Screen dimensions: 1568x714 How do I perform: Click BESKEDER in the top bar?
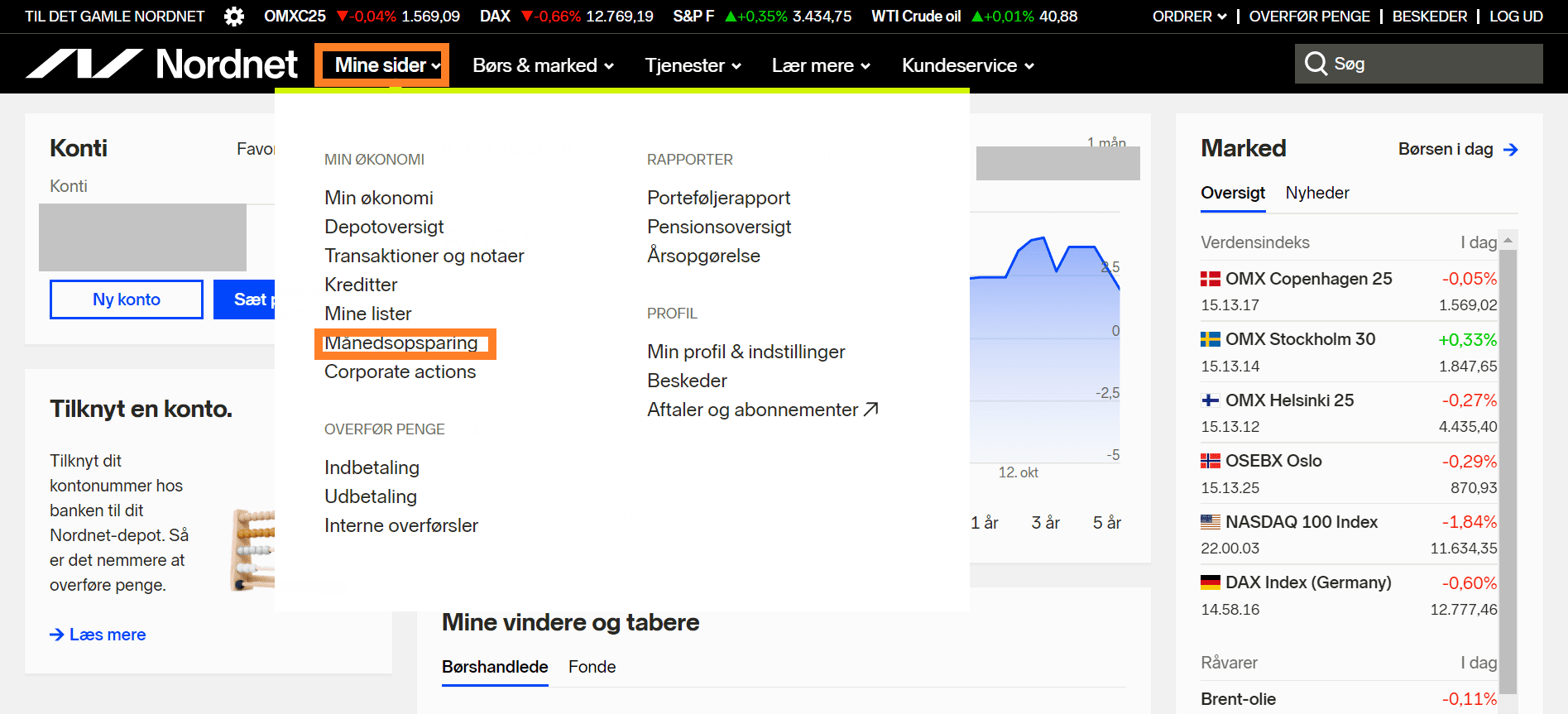tap(1430, 17)
